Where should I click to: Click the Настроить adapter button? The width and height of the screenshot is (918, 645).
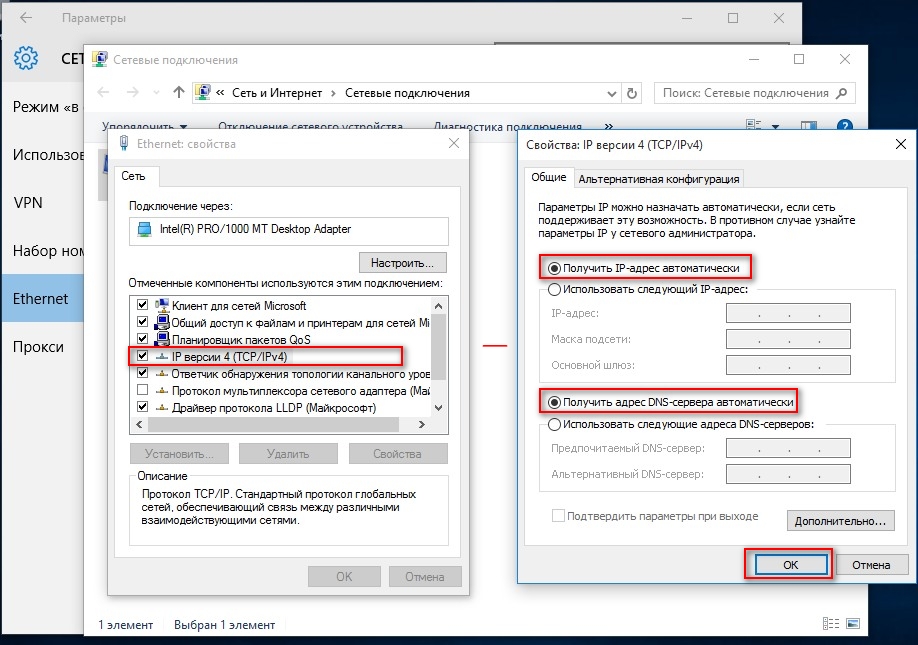point(402,263)
